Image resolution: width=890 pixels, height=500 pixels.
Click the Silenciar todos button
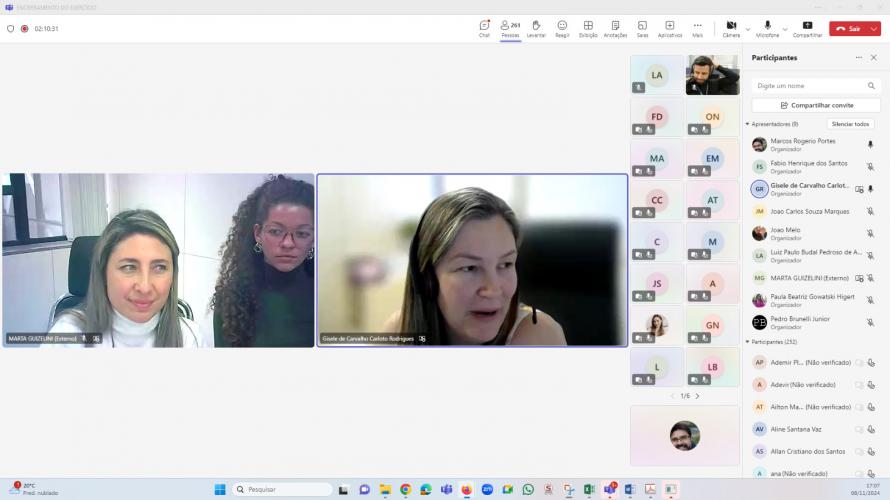pyautogui.click(x=850, y=124)
